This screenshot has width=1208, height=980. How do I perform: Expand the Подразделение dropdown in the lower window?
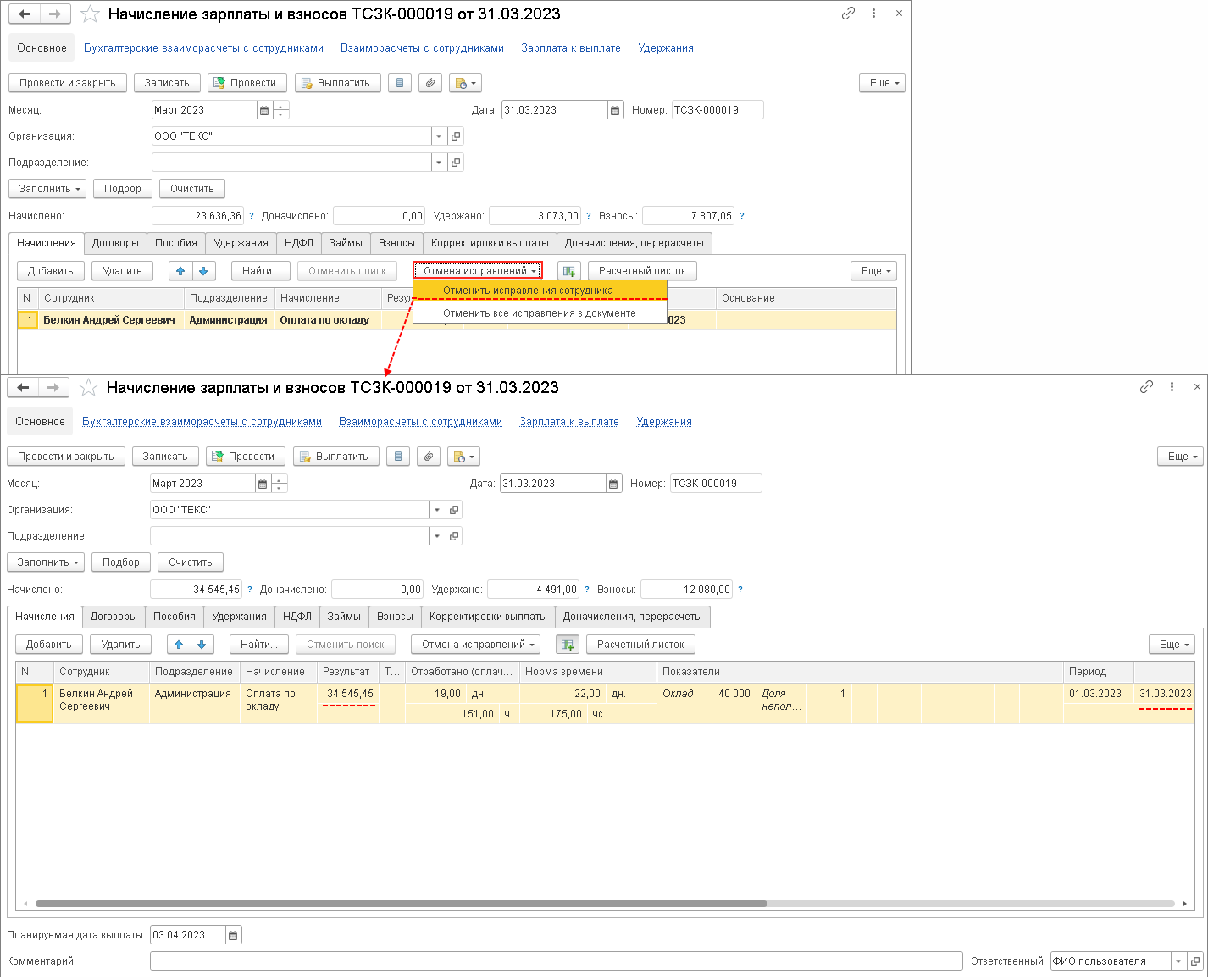coord(437,536)
